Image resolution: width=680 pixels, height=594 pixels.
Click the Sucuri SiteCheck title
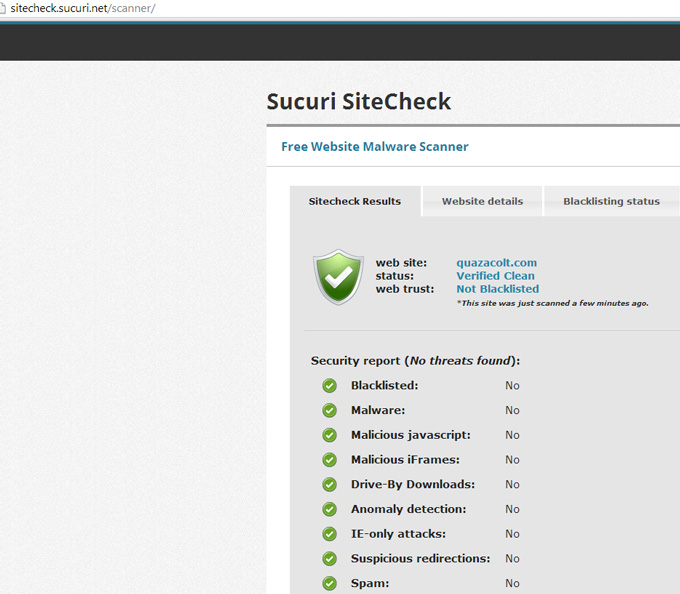(x=359, y=101)
